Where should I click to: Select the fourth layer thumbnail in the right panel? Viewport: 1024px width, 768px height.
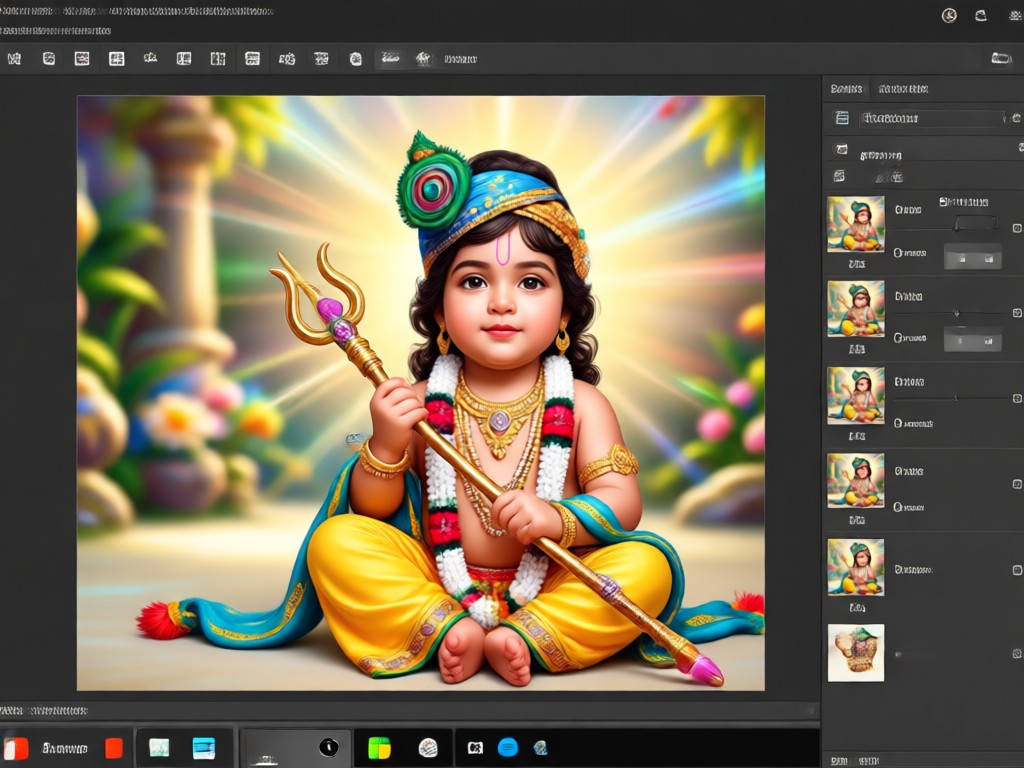[x=856, y=481]
